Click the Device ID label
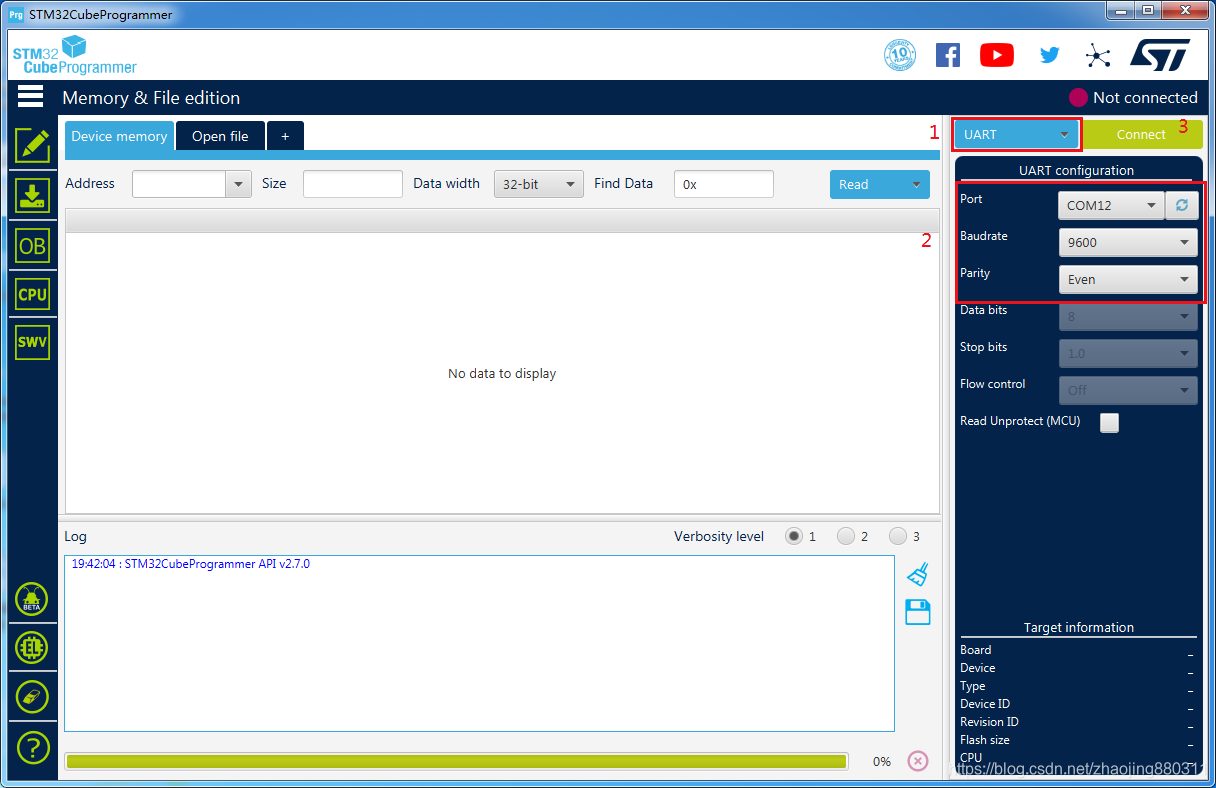Screen dimensions: 1216x788 point(985,704)
